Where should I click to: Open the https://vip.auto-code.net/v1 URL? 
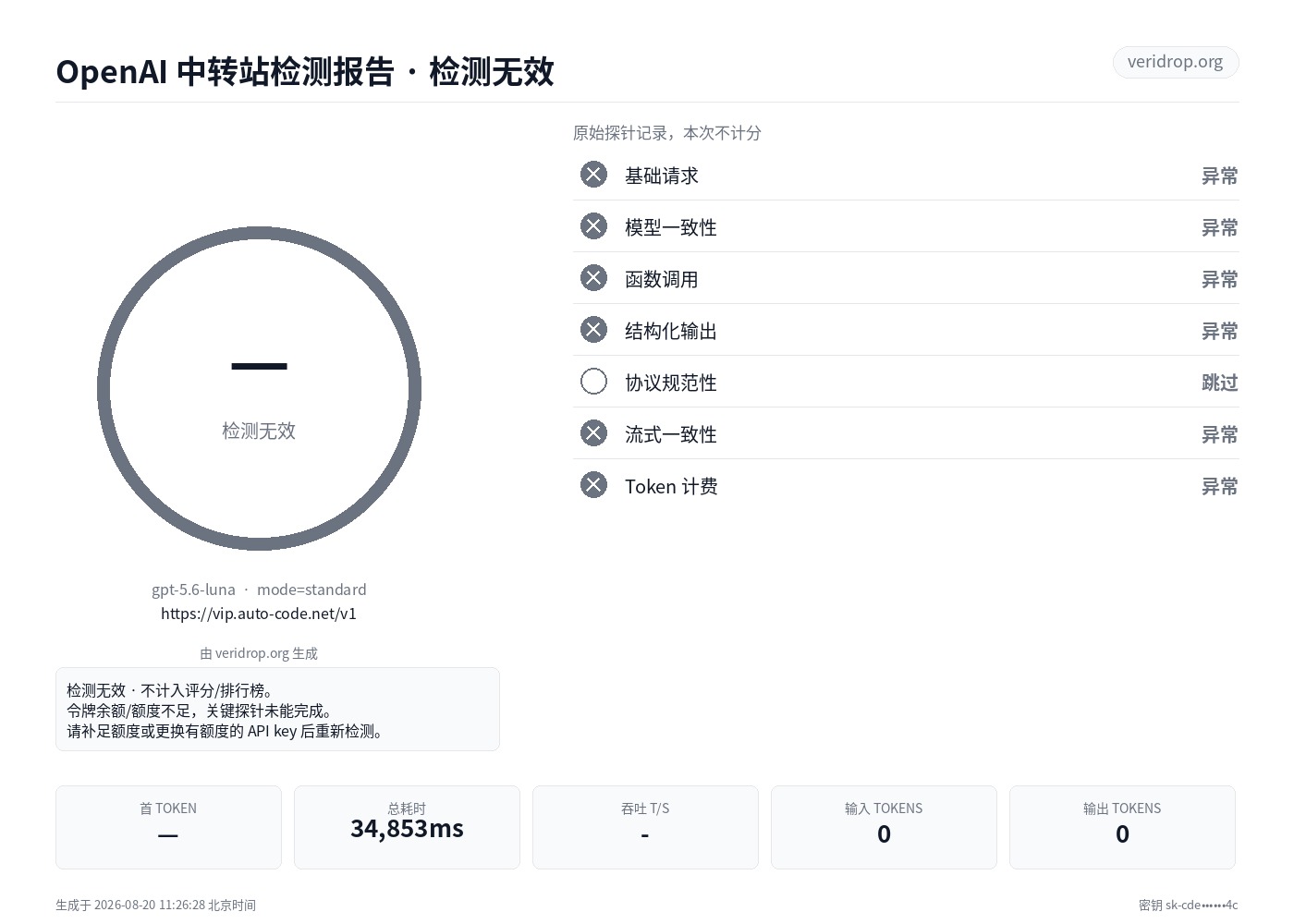tap(259, 614)
